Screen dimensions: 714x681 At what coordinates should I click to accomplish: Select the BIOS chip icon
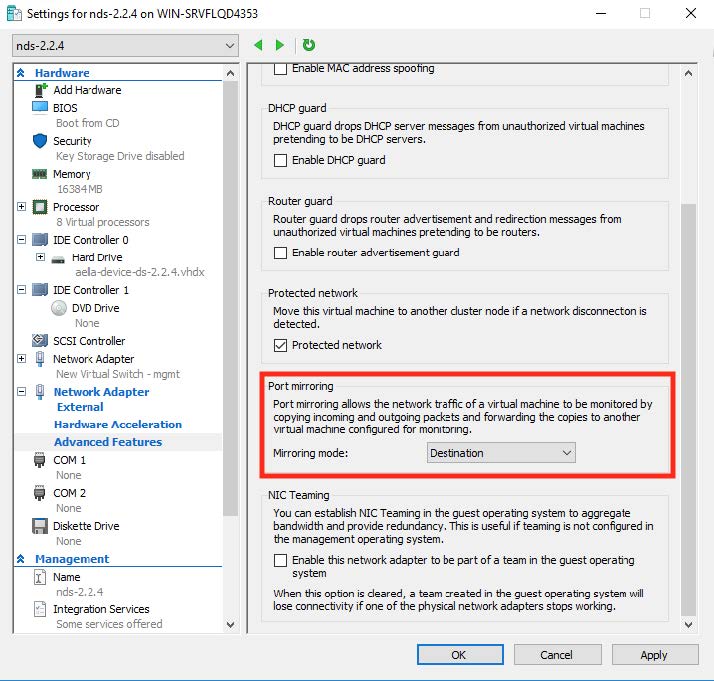coord(40,107)
